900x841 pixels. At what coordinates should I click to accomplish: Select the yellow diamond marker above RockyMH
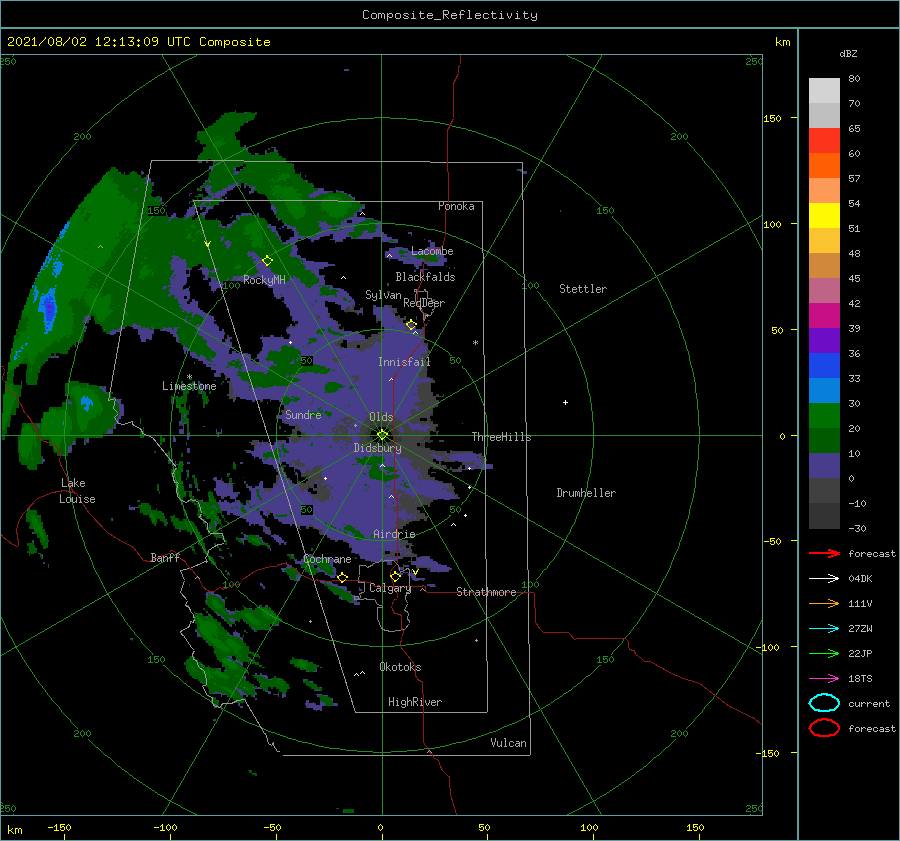click(x=267, y=261)
